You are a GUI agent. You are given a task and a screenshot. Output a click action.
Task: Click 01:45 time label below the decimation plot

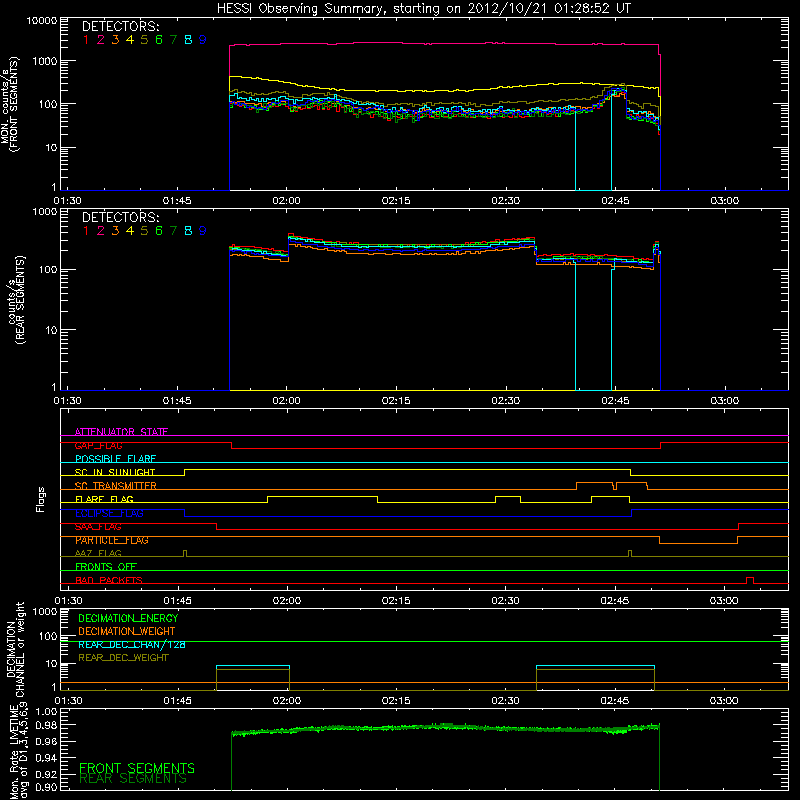click(x=178, y=701)
